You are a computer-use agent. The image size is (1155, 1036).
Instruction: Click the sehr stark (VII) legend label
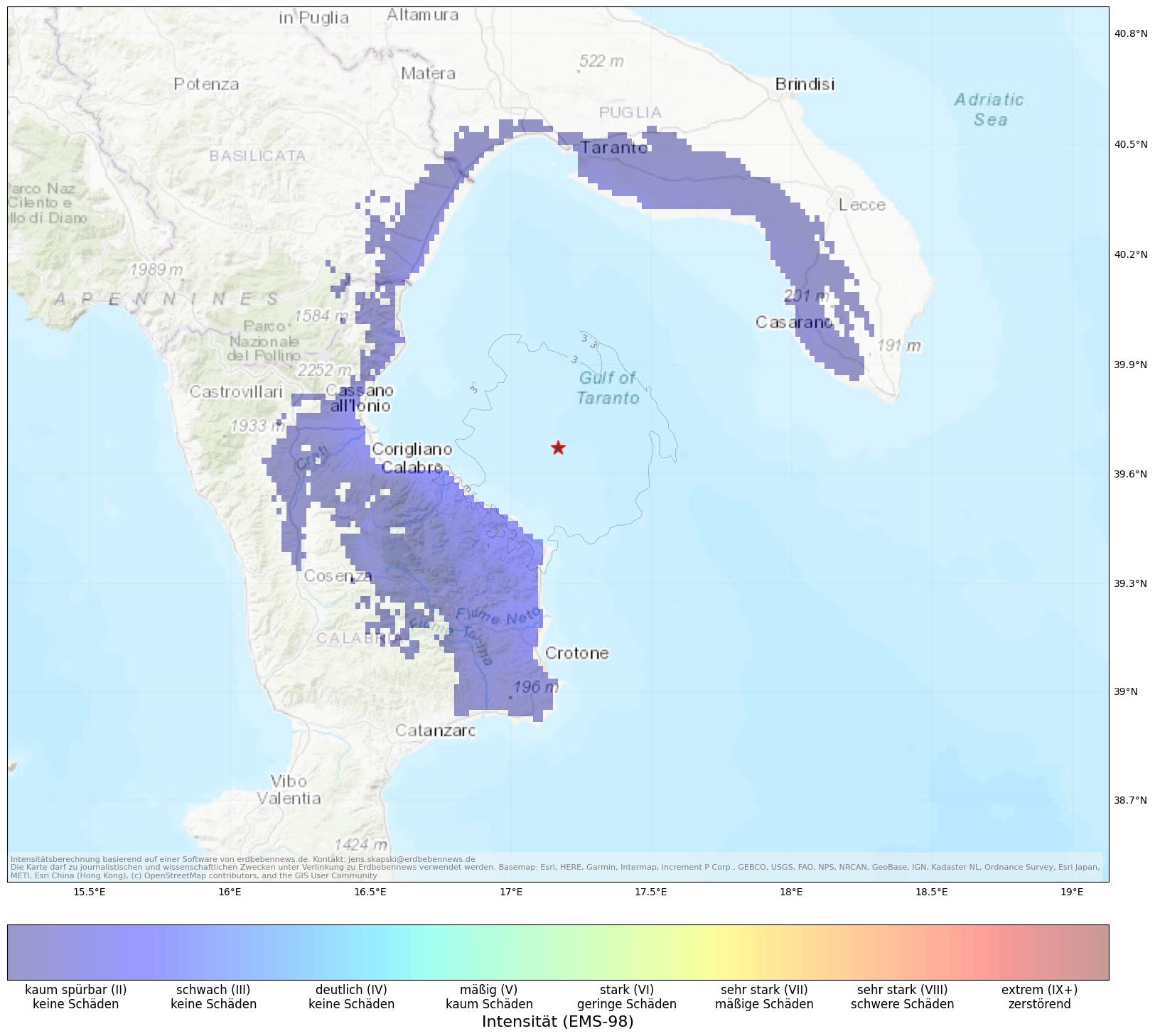(764, 989)
